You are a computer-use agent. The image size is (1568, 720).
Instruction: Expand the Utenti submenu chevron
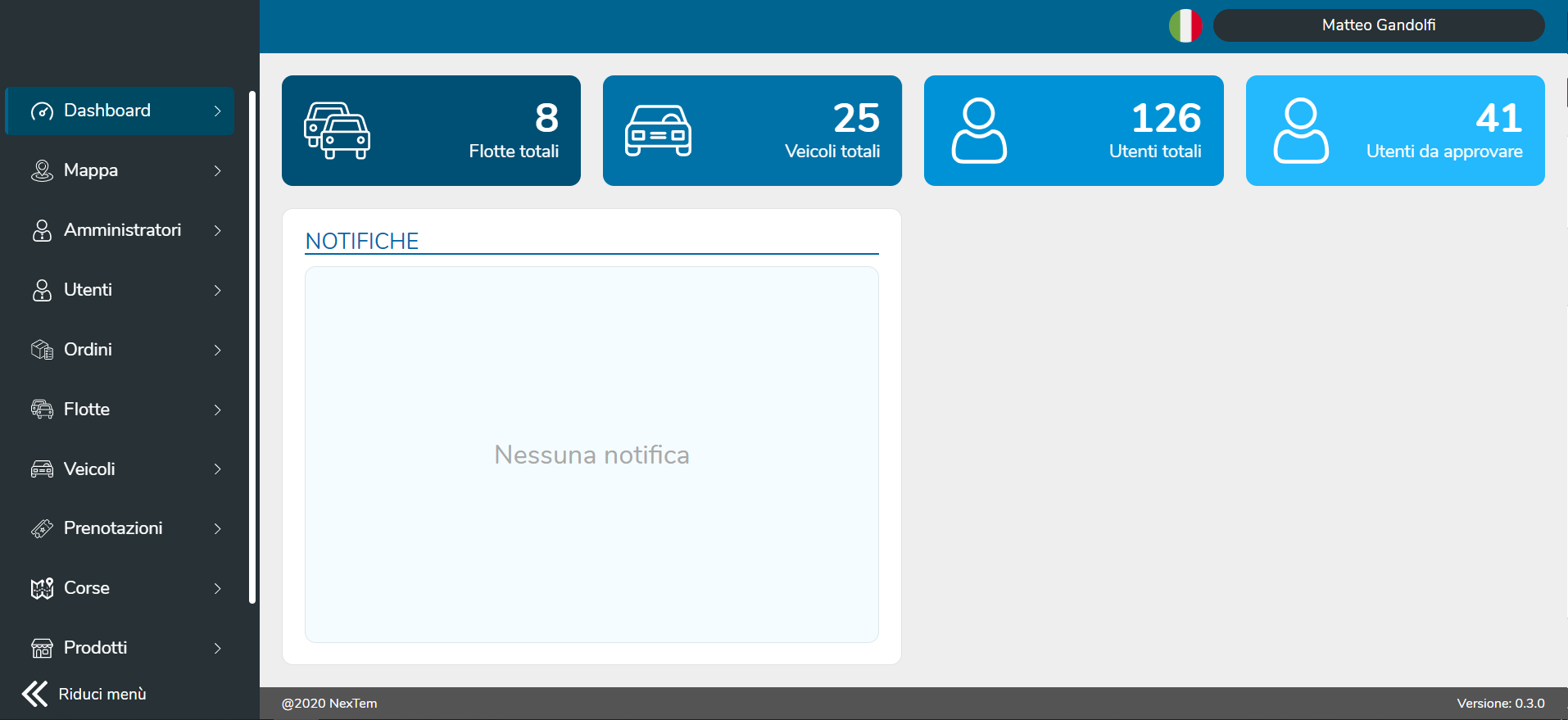(218, 291)
